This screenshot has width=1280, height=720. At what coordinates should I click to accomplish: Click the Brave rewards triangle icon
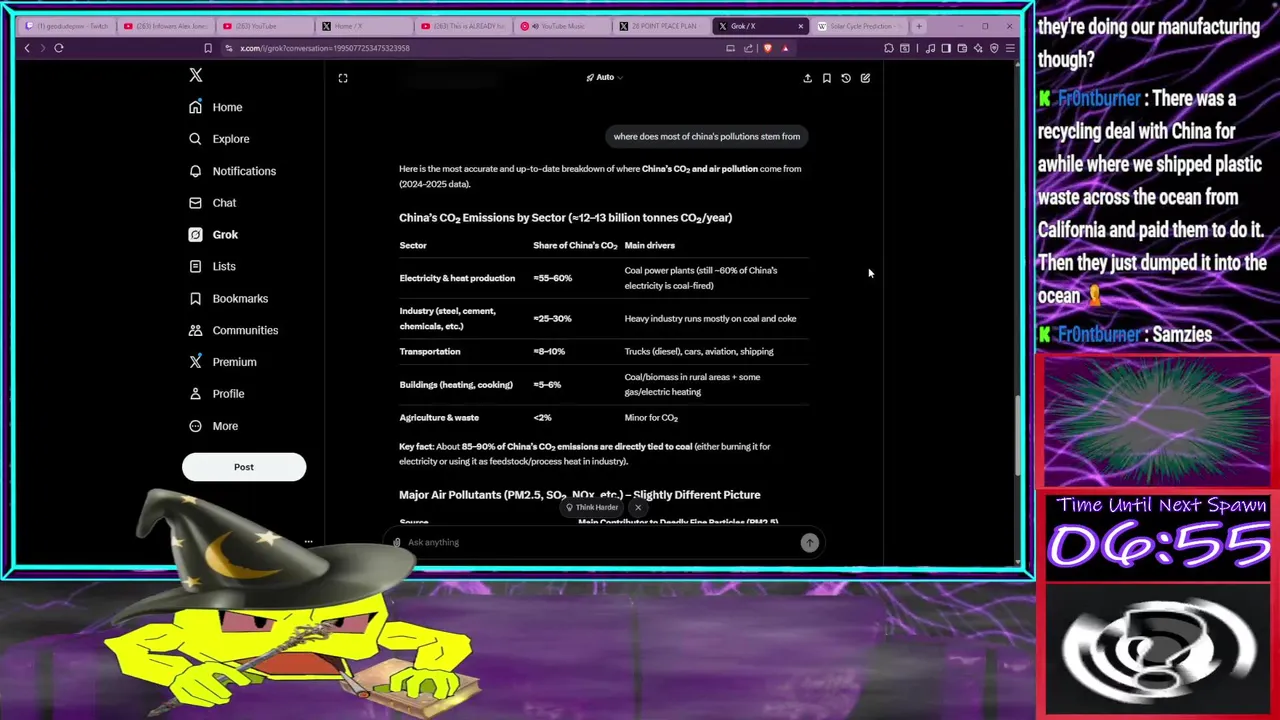[x=785, y=48]
